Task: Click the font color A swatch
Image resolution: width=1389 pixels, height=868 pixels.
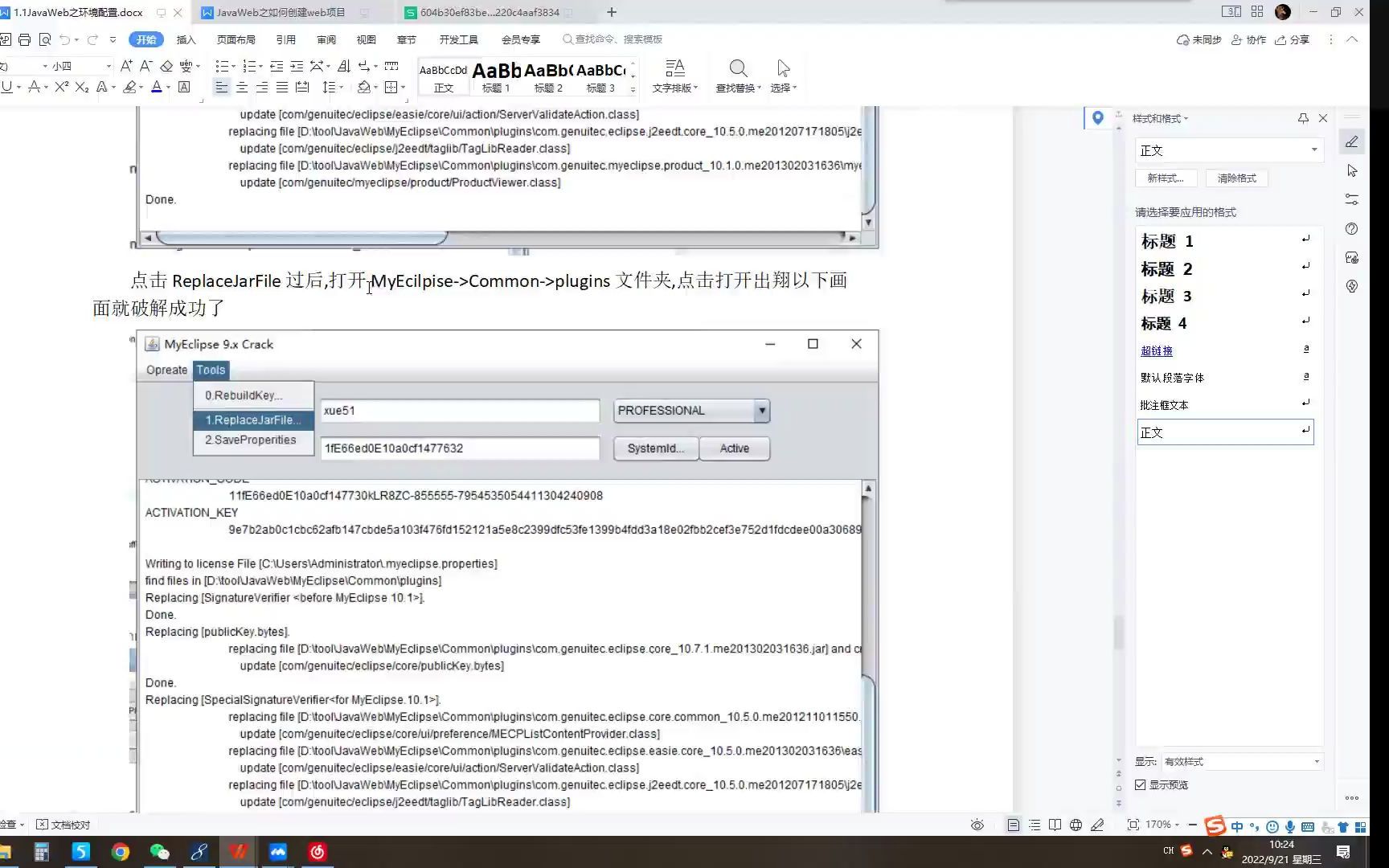Action: (157, 87)
